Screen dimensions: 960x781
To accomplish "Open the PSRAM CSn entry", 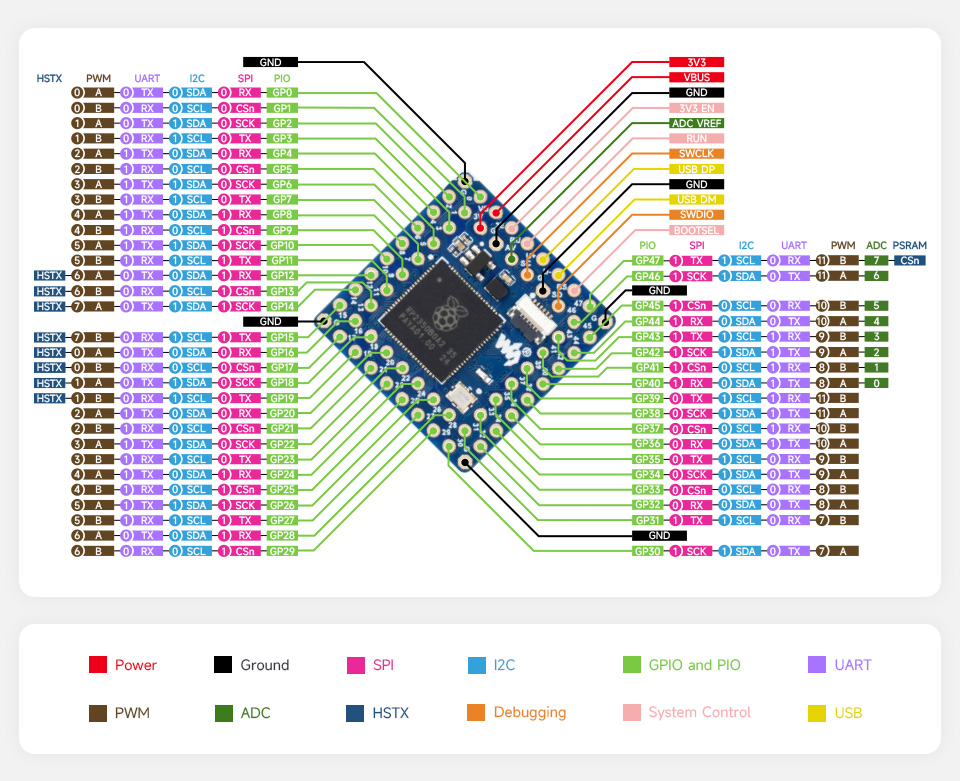I will (x=910, y=260).
